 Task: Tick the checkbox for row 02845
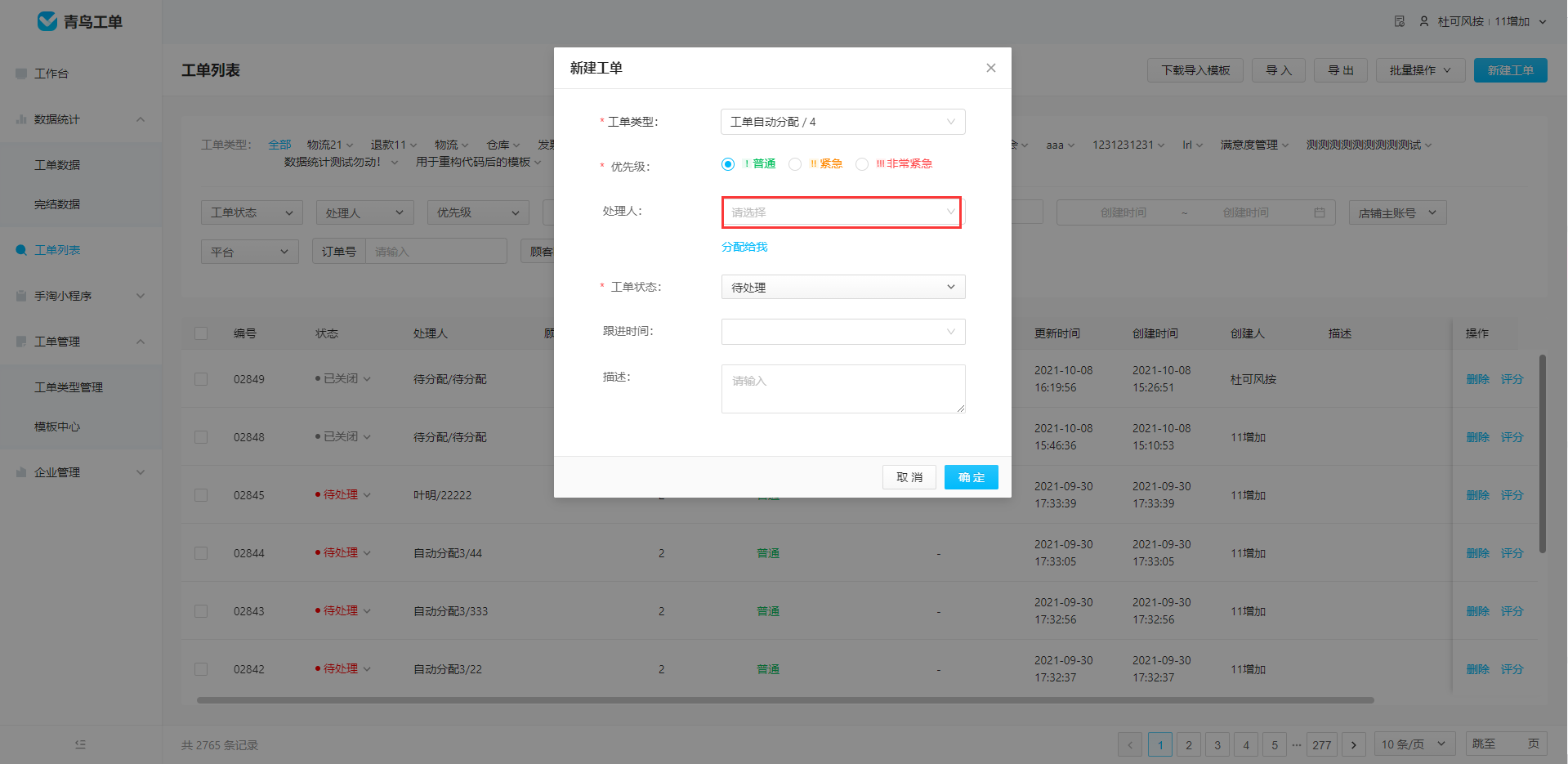[x=201, y=495]
